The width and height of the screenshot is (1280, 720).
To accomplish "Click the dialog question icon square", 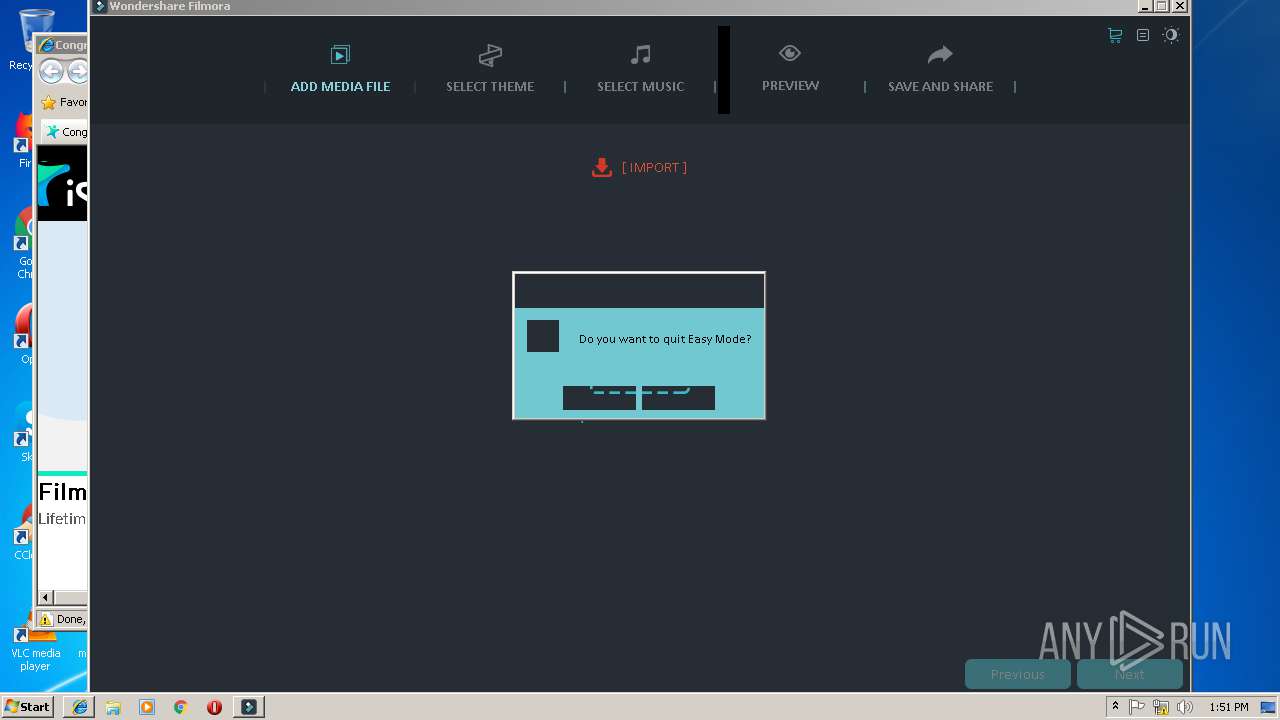I will pyautogui.click(x=543, y=336).
